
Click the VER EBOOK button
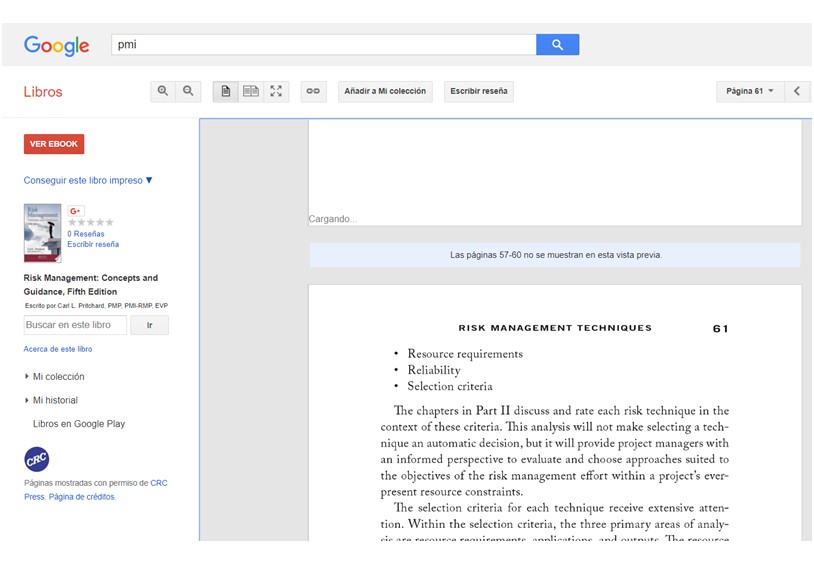54,144
